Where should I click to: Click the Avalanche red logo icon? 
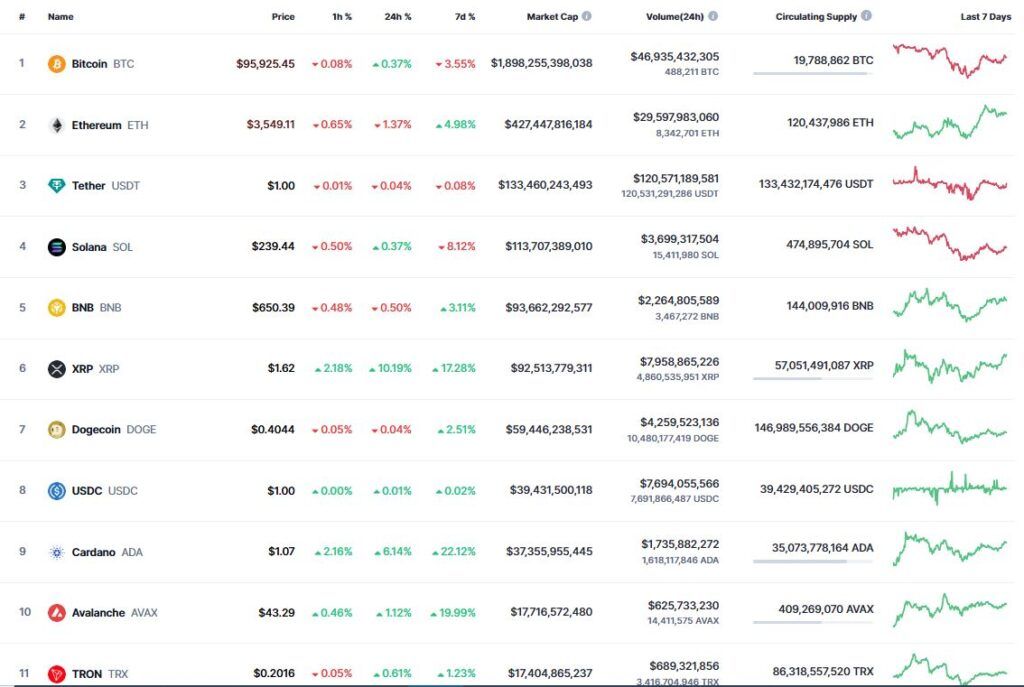pos(57,613)
